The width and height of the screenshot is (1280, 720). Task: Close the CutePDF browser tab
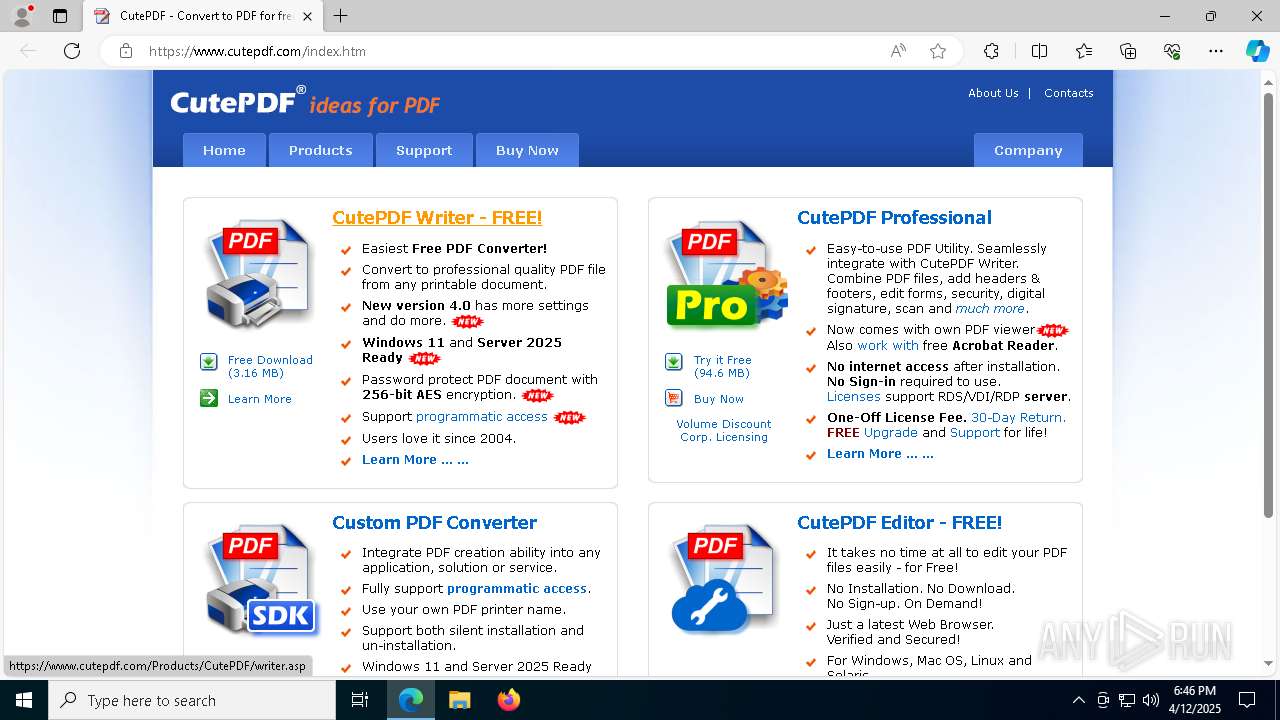(307, 16)
